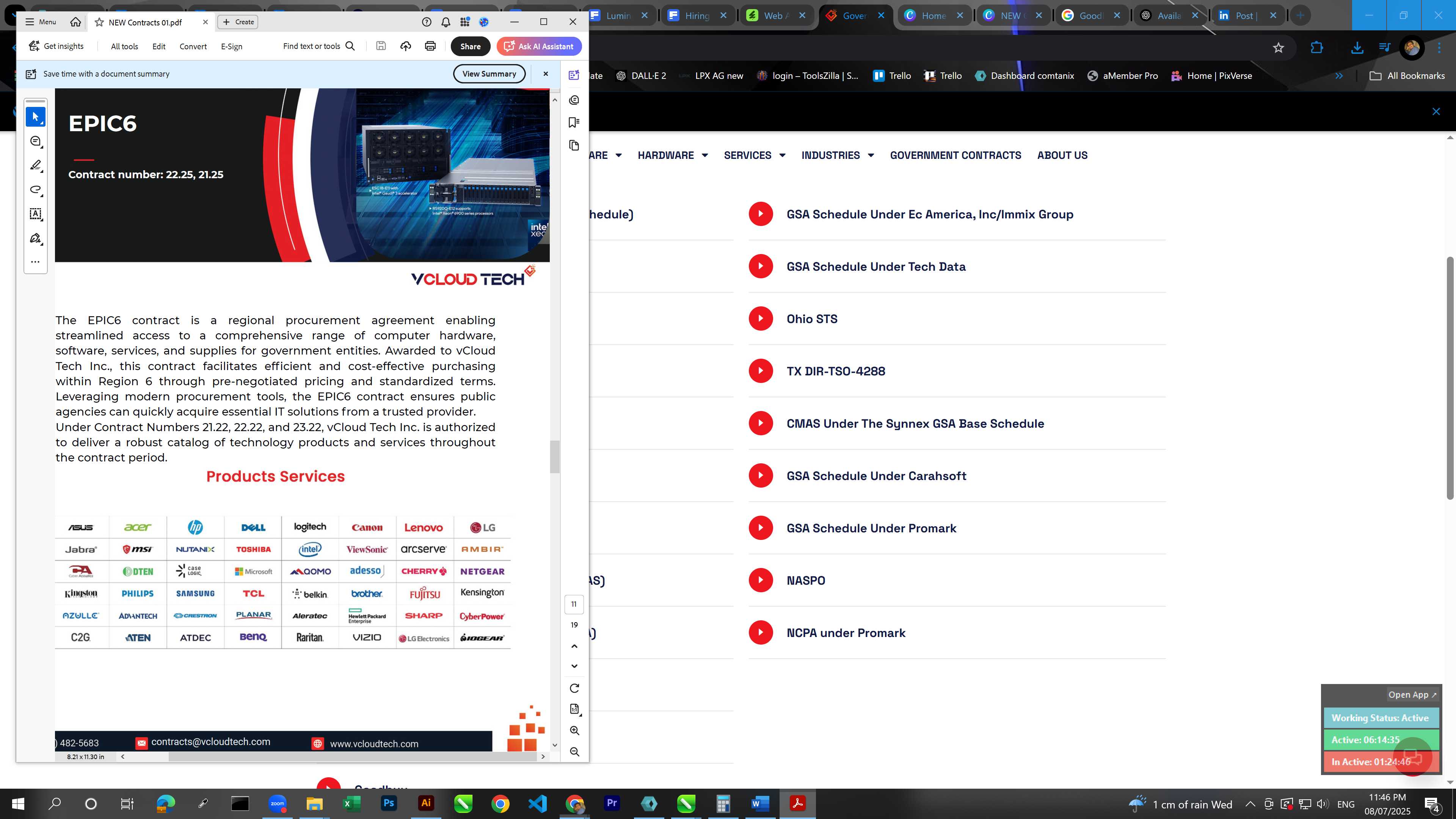This screenshot has height=819, width=1456.
Task: Go to previous page with up chevron
Action: [574, 646]
